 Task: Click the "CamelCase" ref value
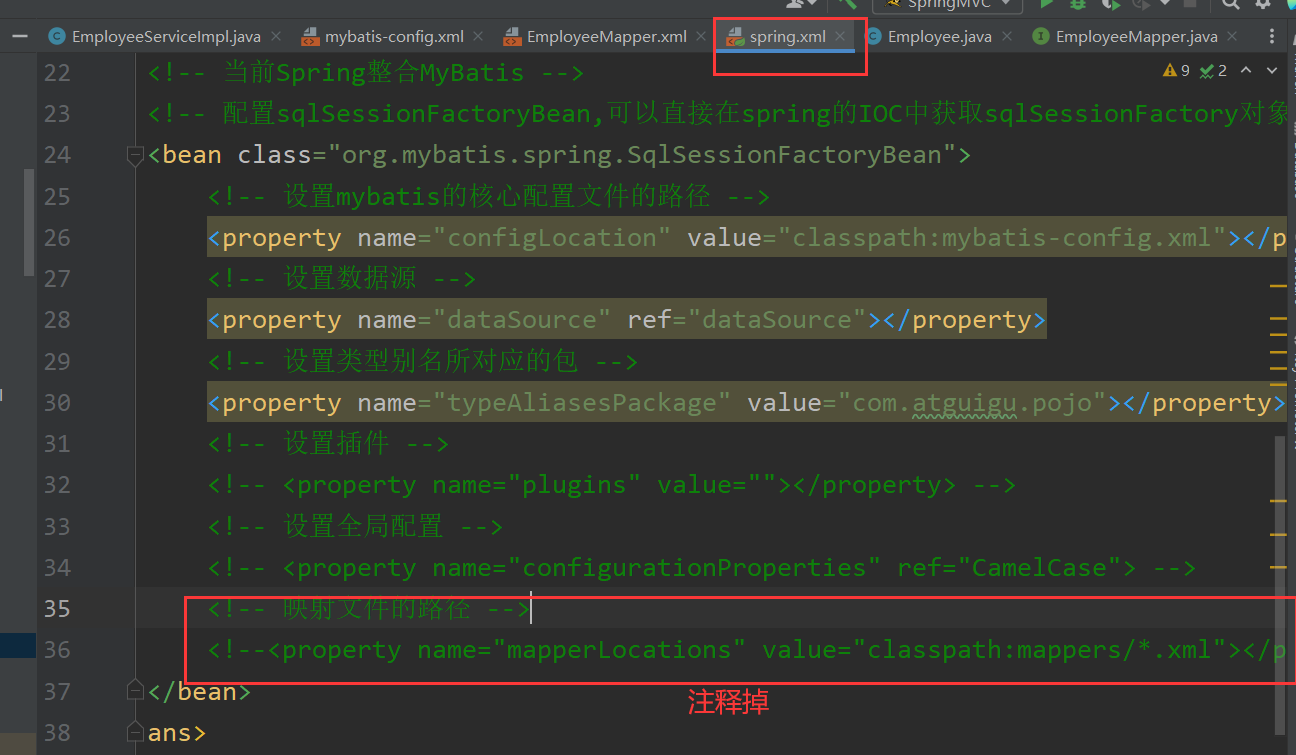pyautogui.click(x=1047, y=568)
